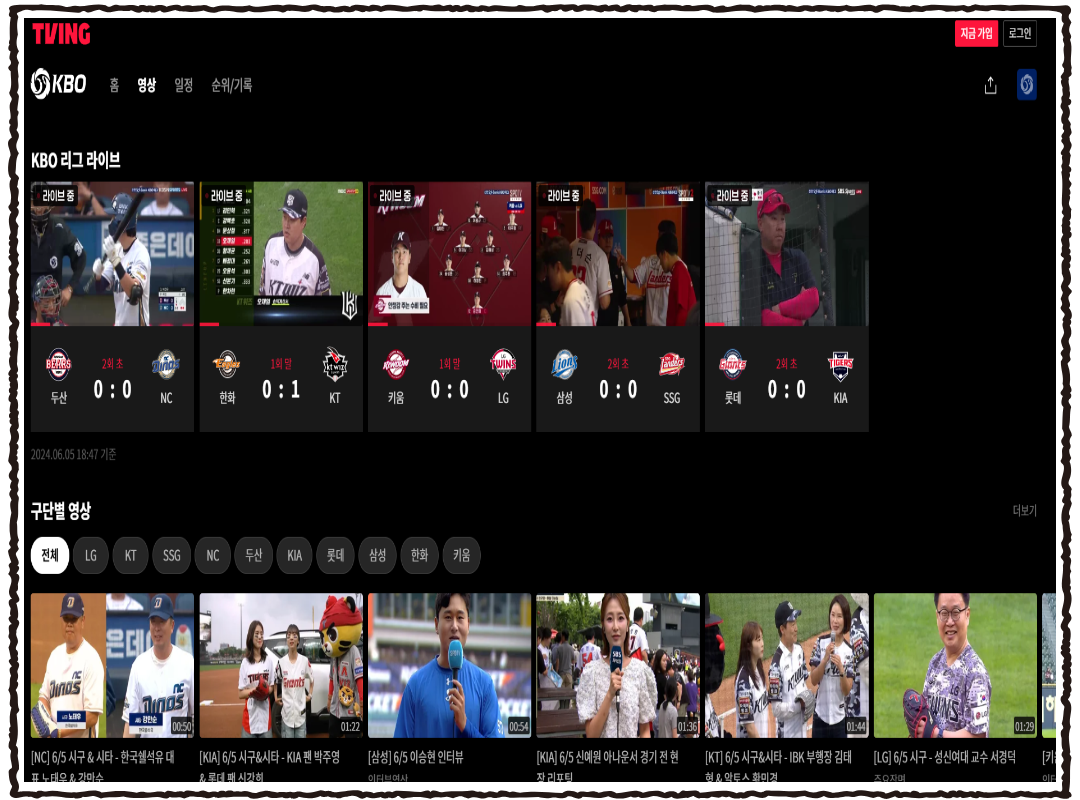
Task: Play the KIA 신예원 아나운서 video thumbnail
Action: 618,666
